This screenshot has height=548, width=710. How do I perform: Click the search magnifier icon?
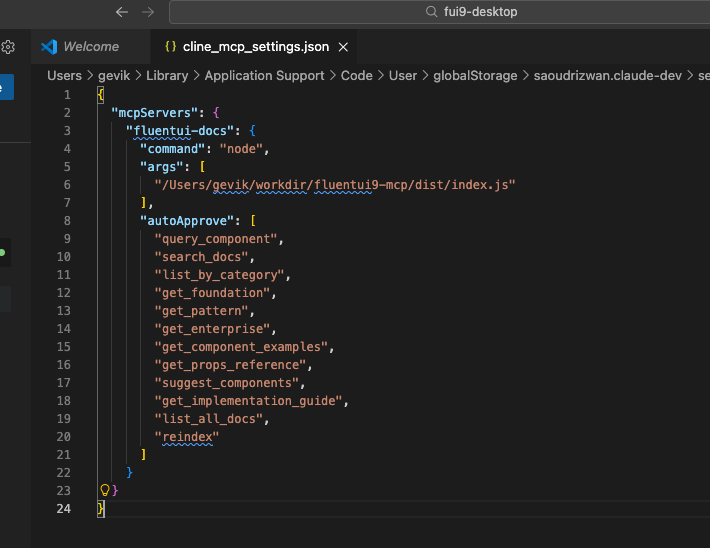tap(432, 12)
